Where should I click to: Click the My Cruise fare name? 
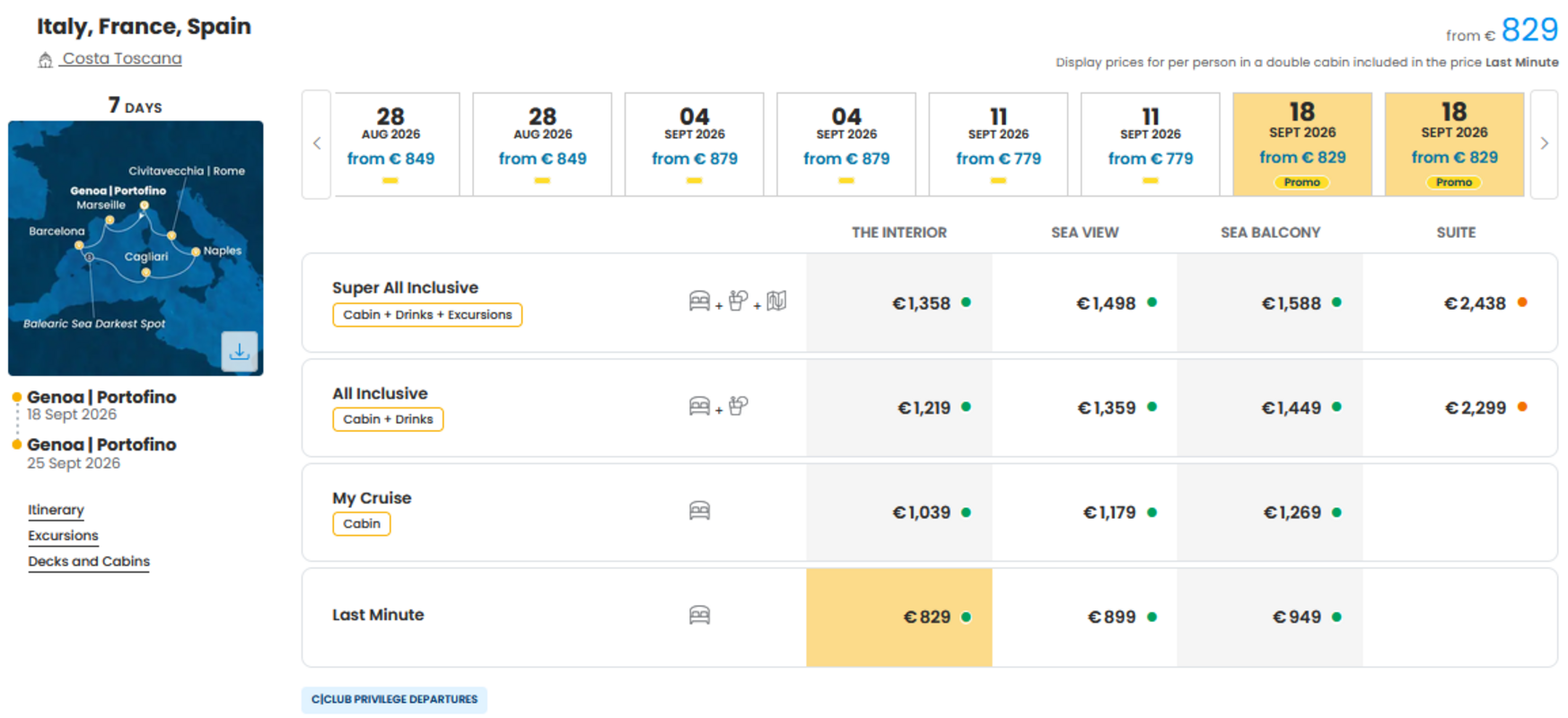[x=372, y=498]
